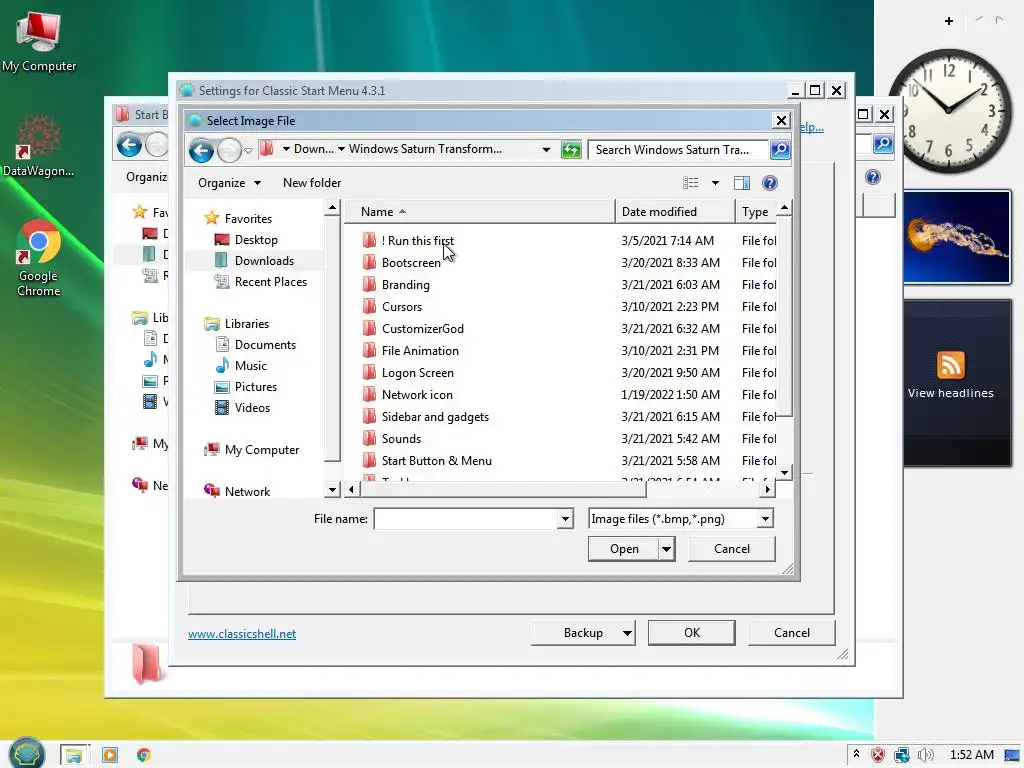The height and width of the screenshot is (768, 1024).
Task: Click the Open button
Action: coord(624,549)
